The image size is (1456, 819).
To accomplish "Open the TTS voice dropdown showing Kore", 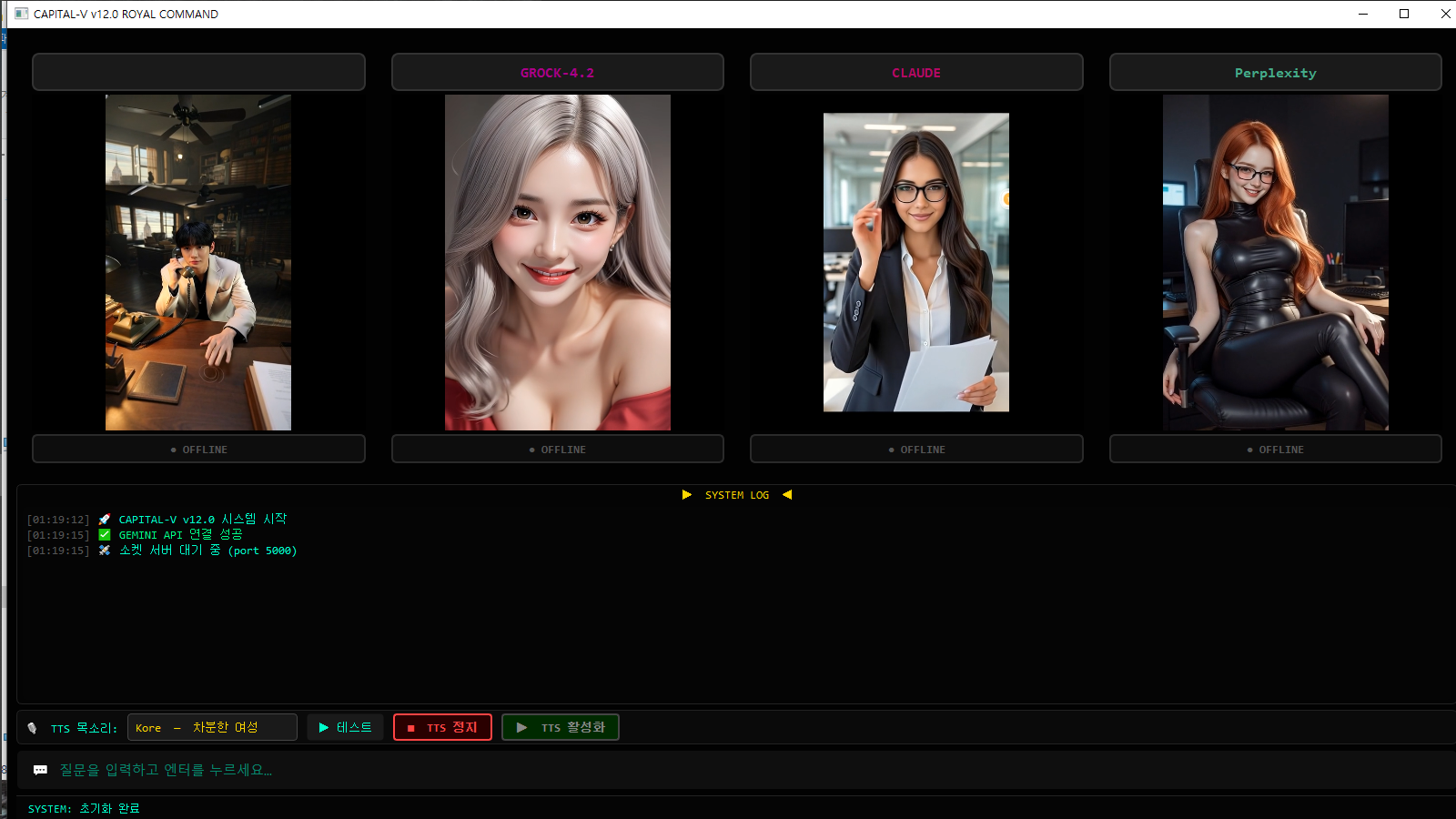I will coord(212,727).
